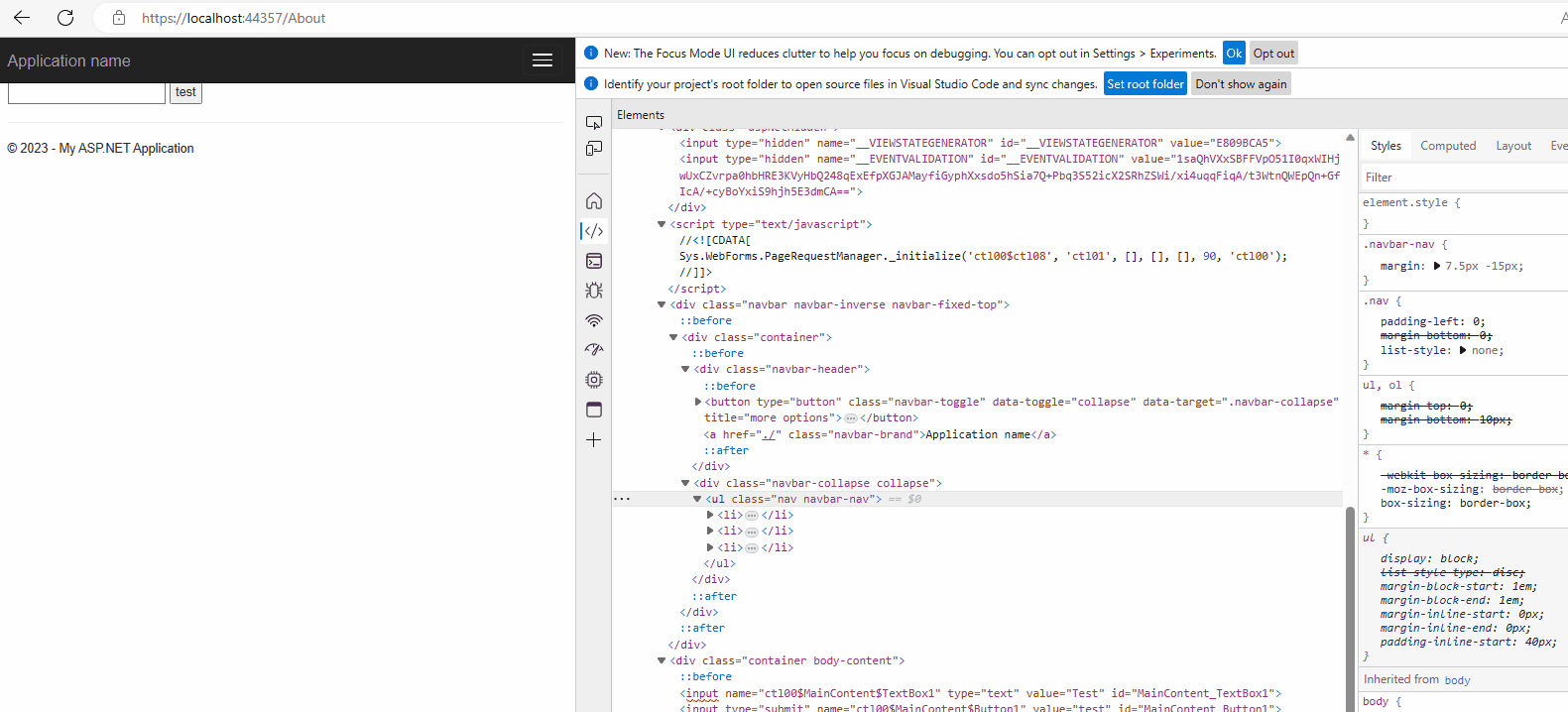Select the Elements panel header tab
Image resolution: width=1568 pixels, height=712 pixels.
tap(641, 115)
